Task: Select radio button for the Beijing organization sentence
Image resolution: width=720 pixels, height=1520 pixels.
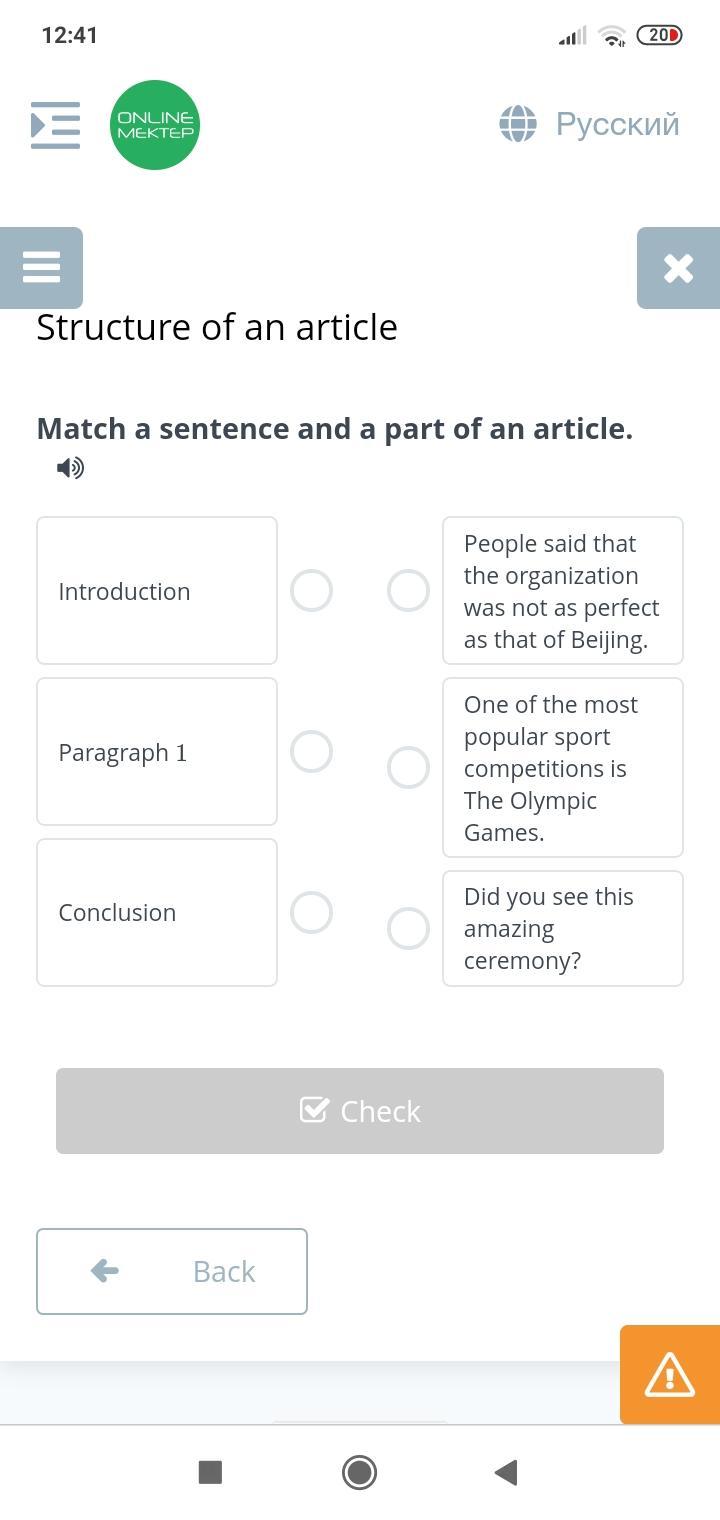Action: pos(408,591)
